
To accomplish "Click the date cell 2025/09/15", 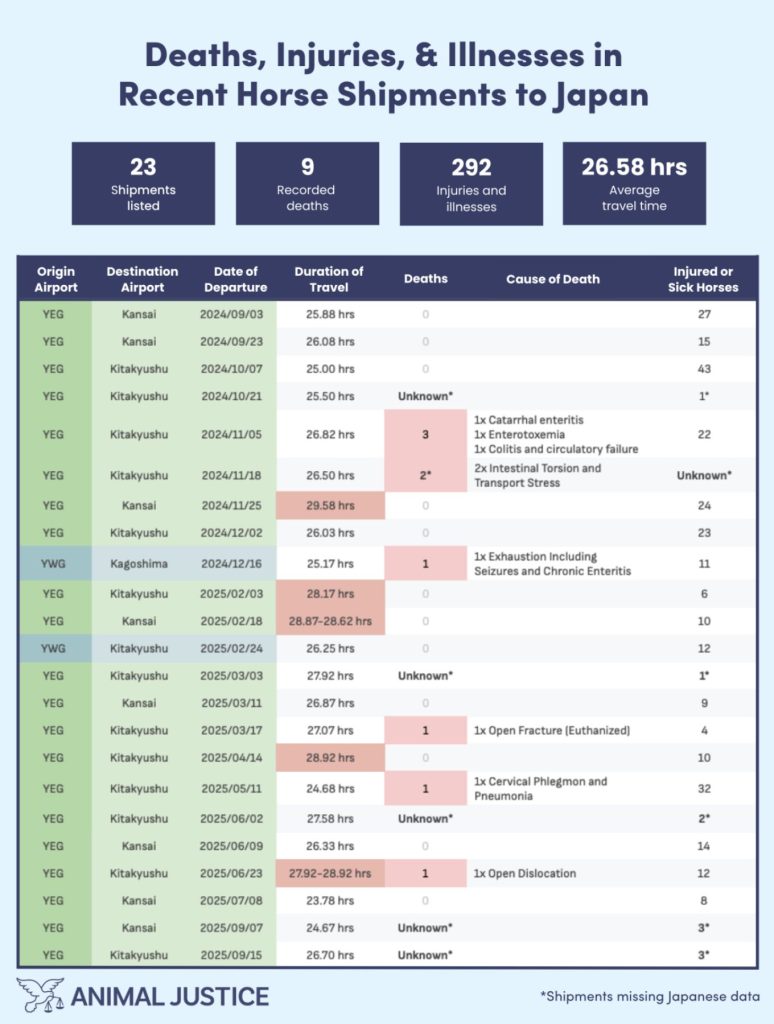I will tap(231, 955).
